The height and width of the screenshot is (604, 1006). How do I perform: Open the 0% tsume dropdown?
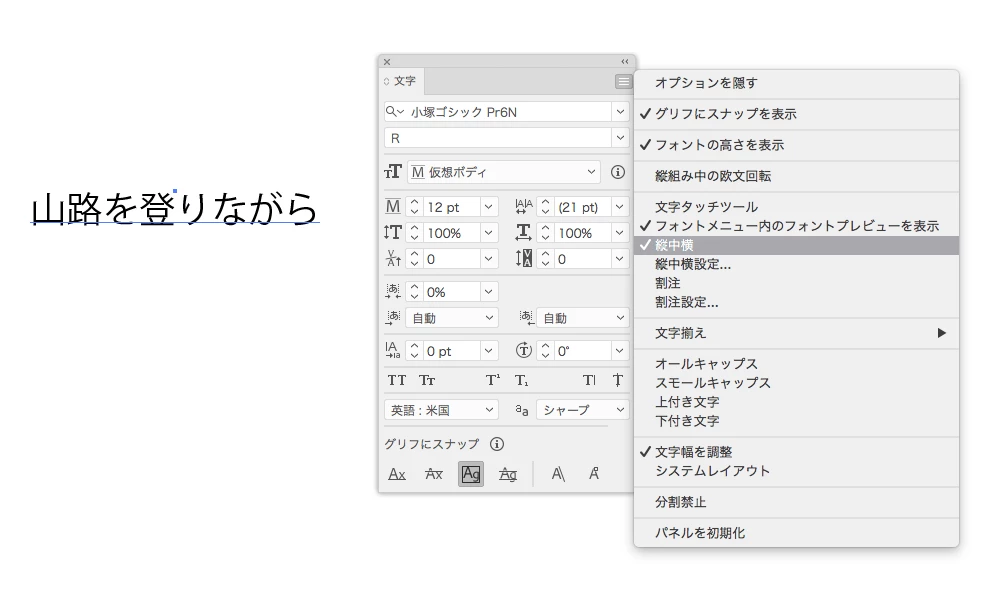[488, 291]
